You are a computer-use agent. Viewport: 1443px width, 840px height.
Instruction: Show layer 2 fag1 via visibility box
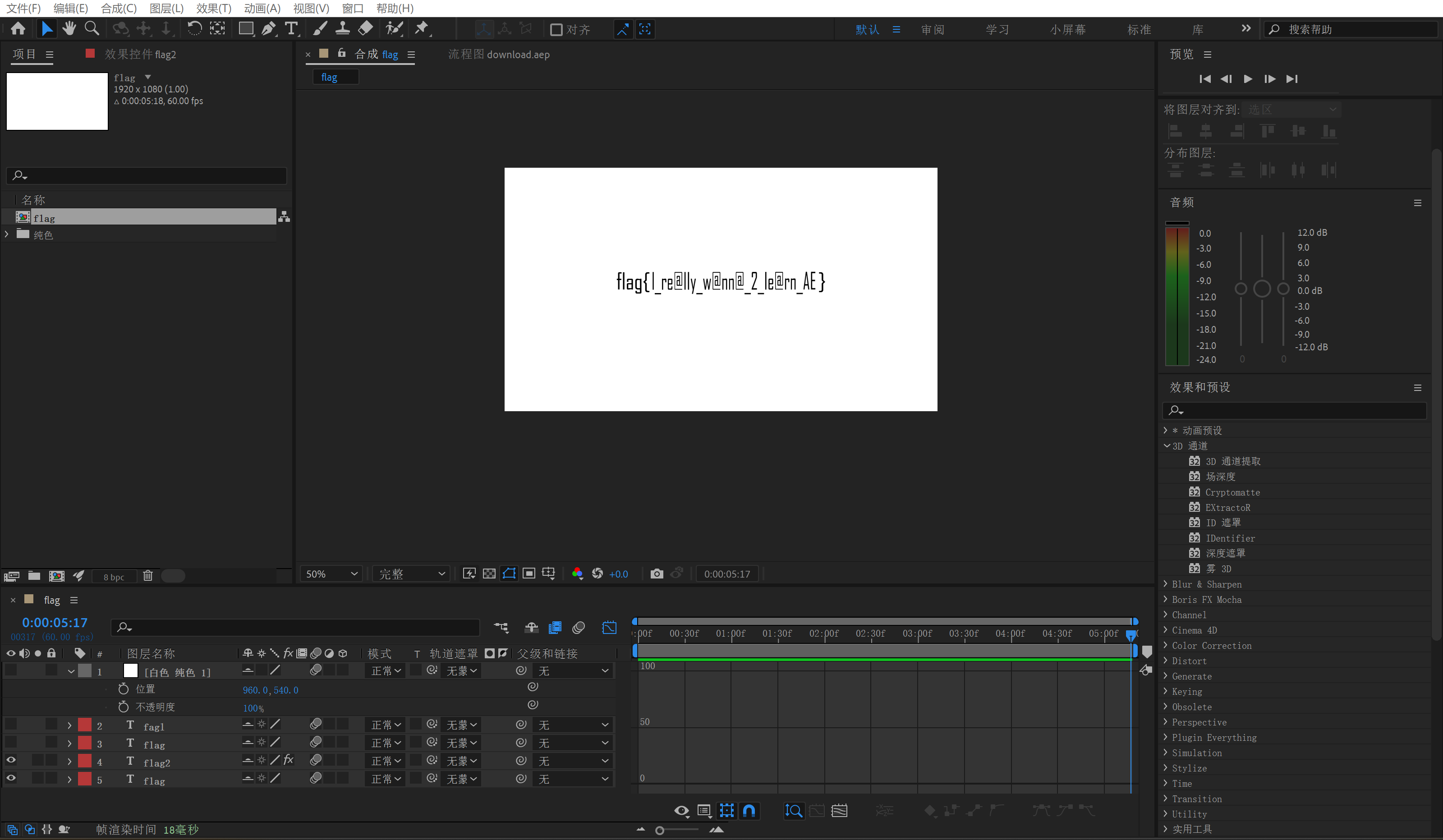click(x=11, y=725)
